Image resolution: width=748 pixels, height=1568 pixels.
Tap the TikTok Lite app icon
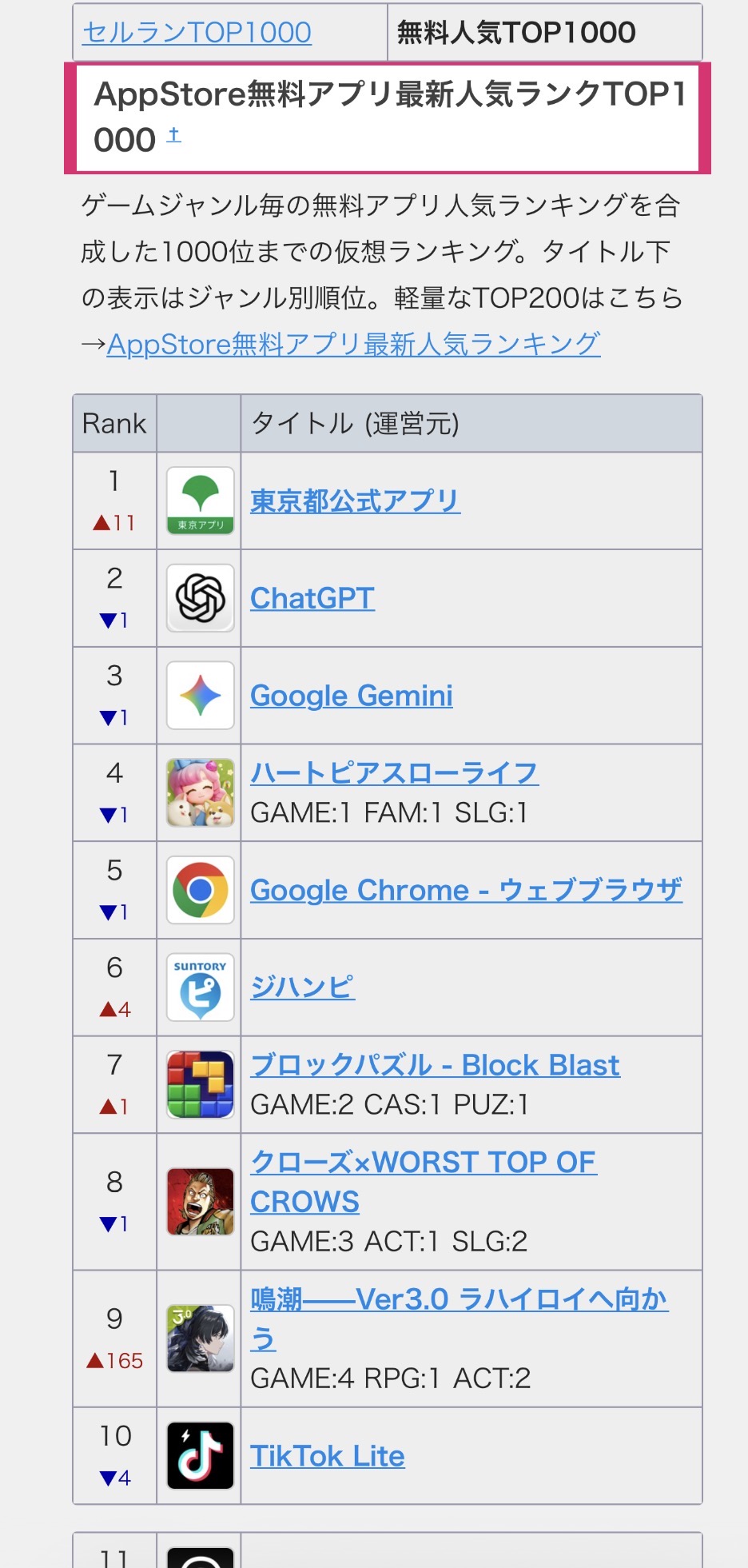click(200, 1455)
